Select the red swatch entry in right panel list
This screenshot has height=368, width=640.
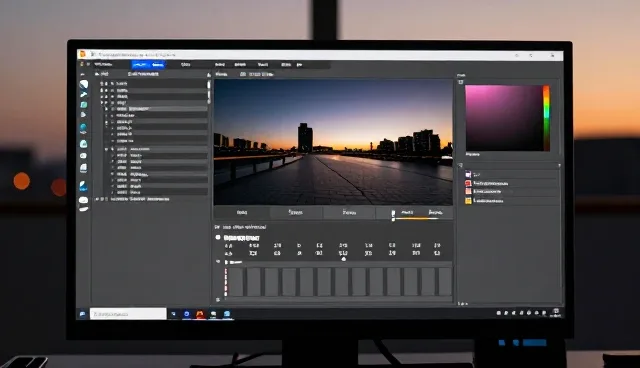pyautogui.click(x=512, y=183)
